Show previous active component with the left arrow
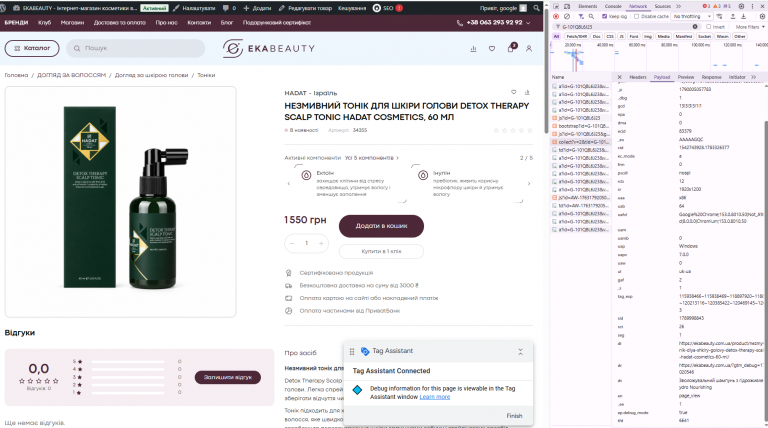Image resolution: width=768 pixels, height=428 pixels. tap(288, 184)
